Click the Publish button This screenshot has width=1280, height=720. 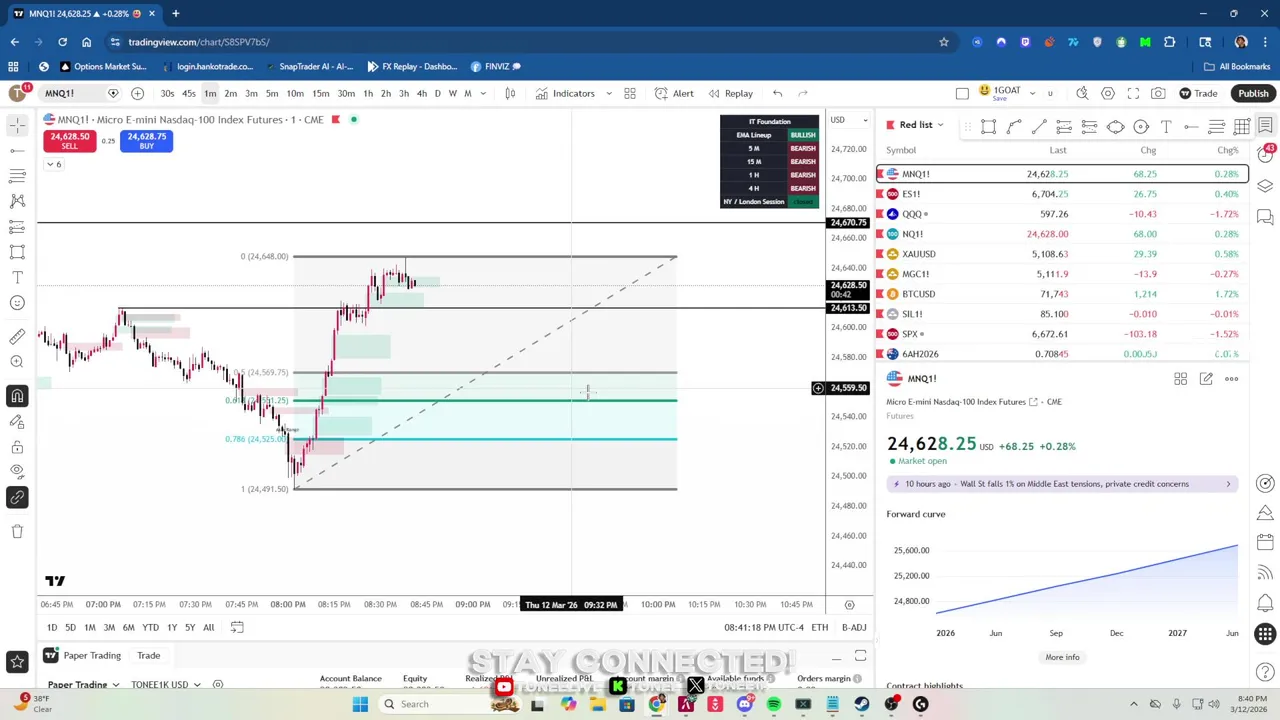click(x=1253, y=93)
